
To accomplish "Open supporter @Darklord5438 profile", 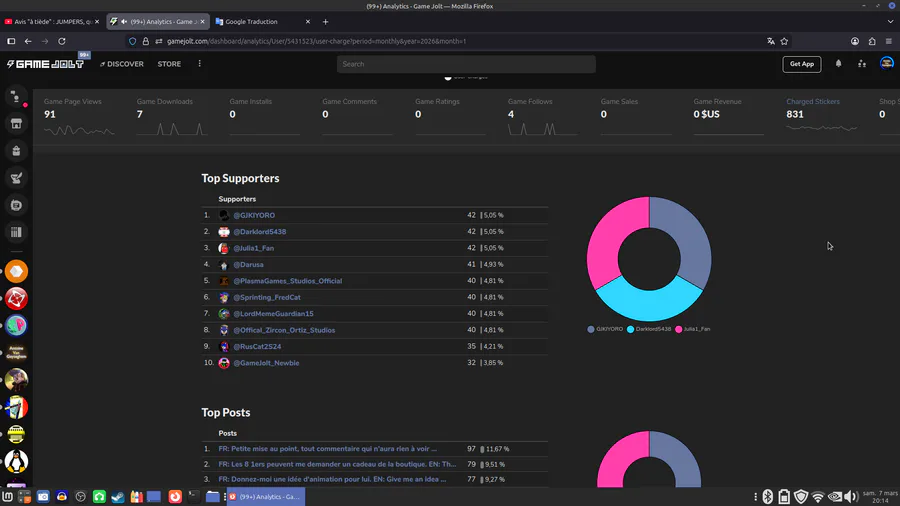I will 259,232.
